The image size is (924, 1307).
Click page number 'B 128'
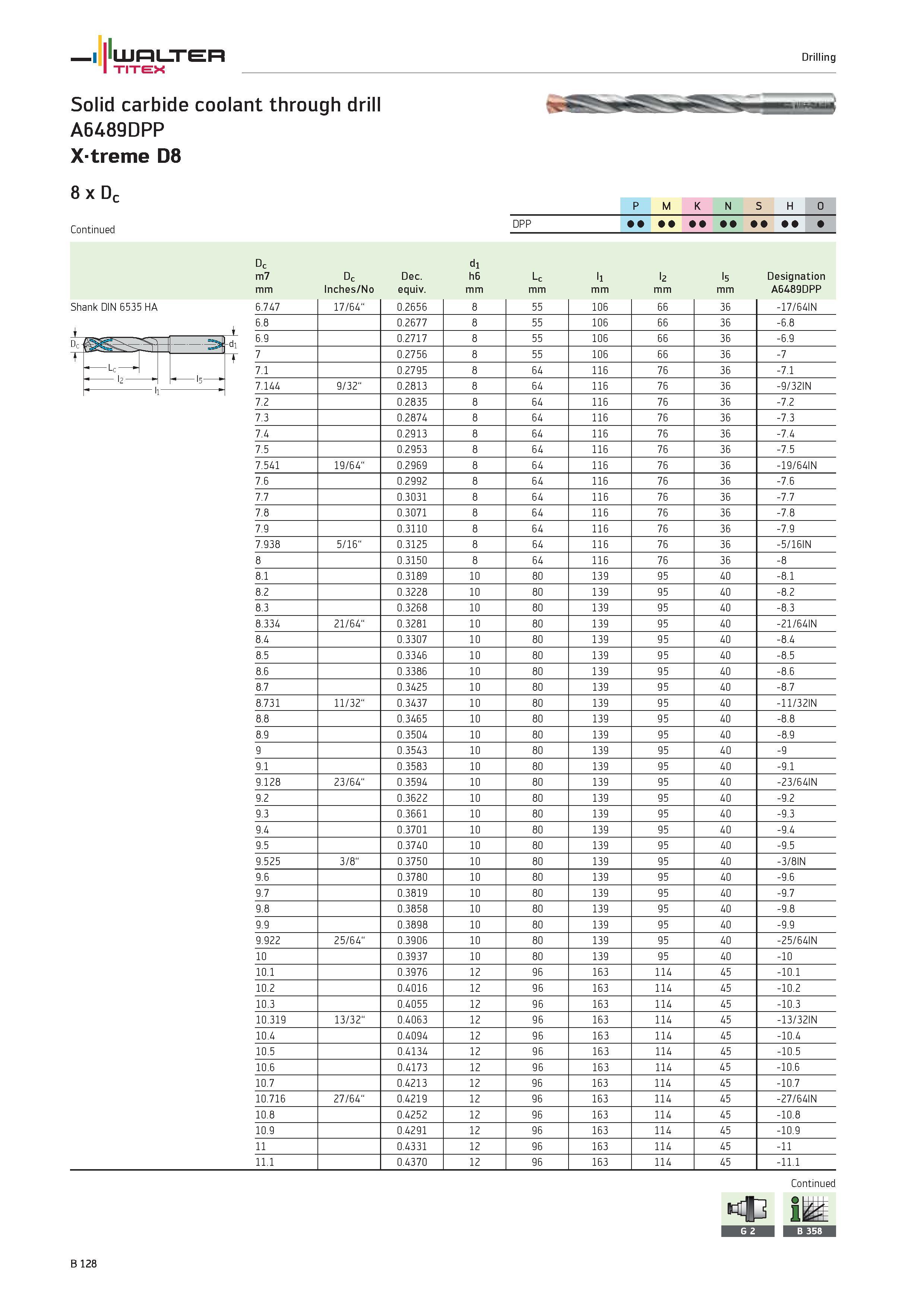[84, 1264]
